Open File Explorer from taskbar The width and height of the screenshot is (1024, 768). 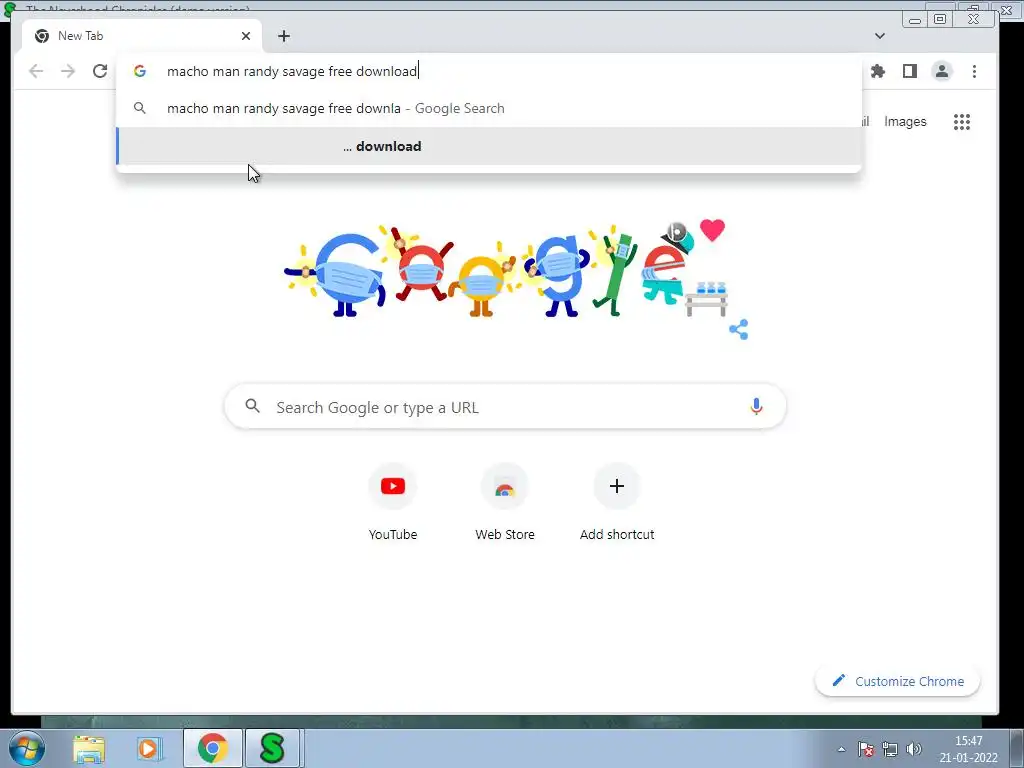[89, 748]
